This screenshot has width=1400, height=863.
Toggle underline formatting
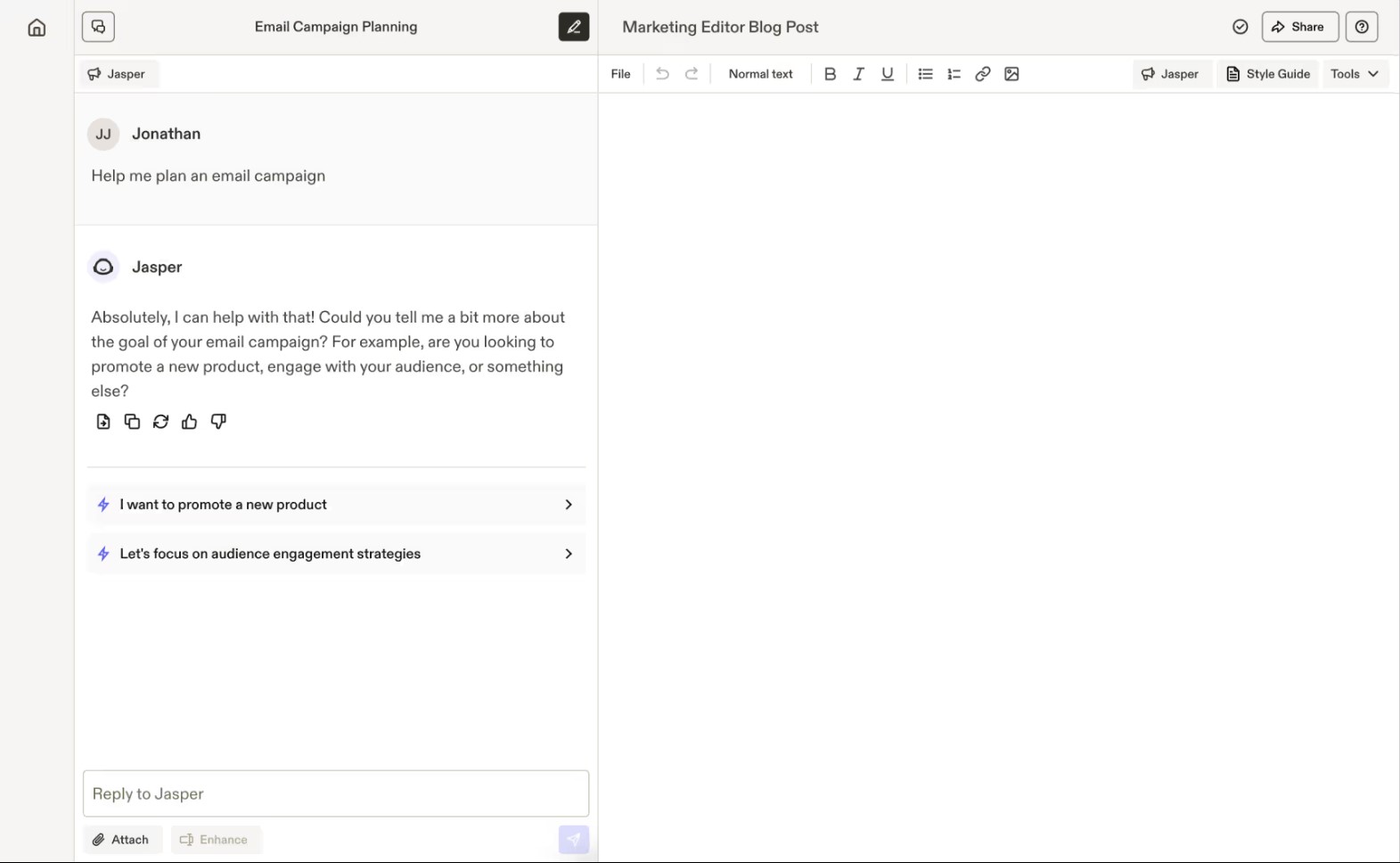(x=888, y=74)
